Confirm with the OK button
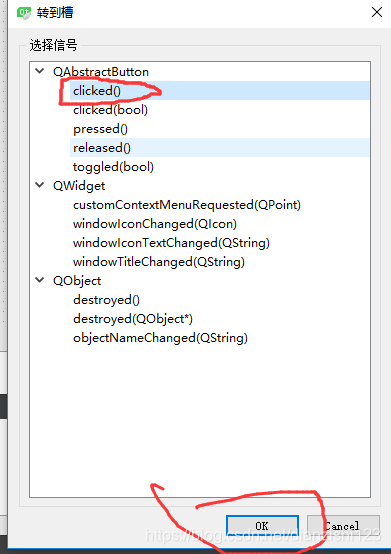 262,526
